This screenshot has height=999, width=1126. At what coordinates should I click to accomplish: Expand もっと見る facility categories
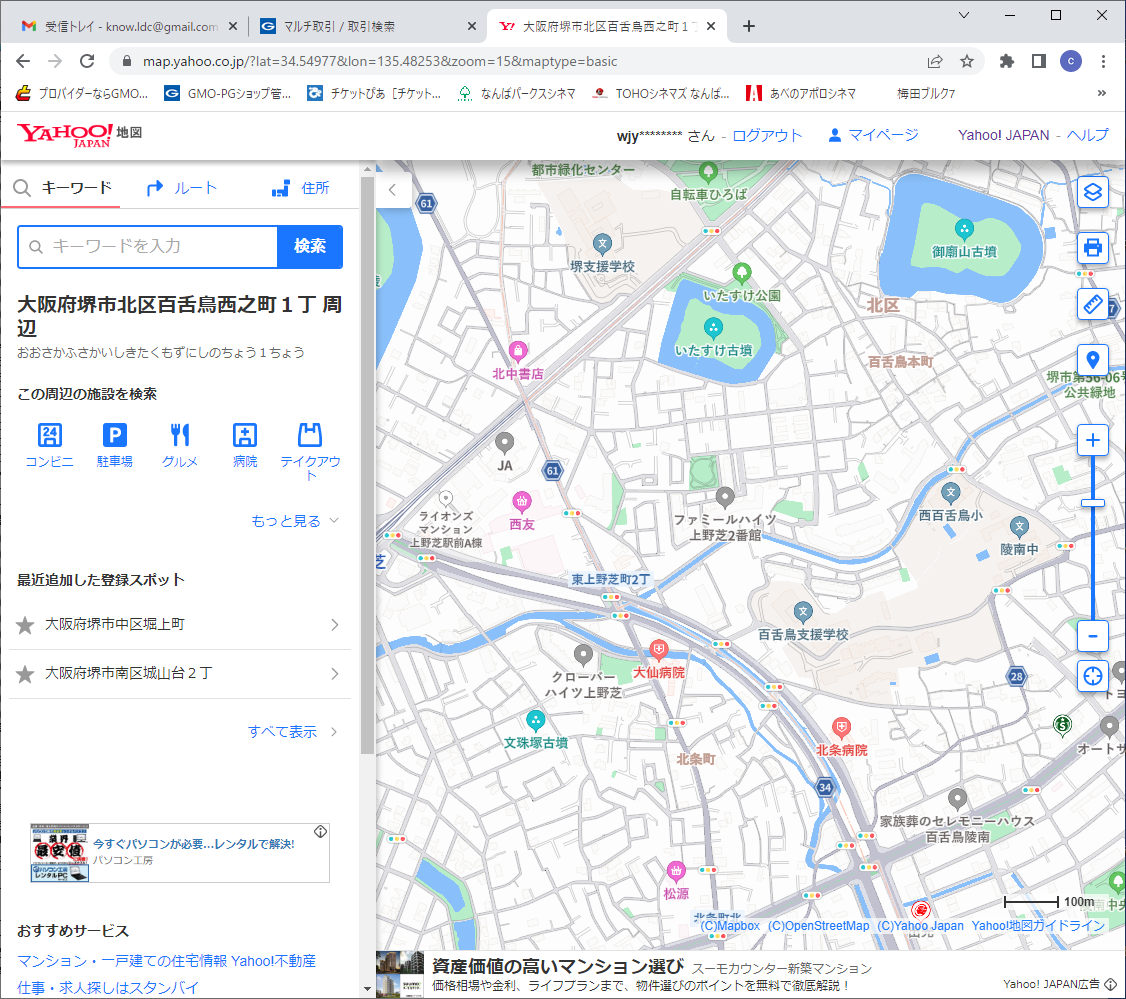pos(295,521)
